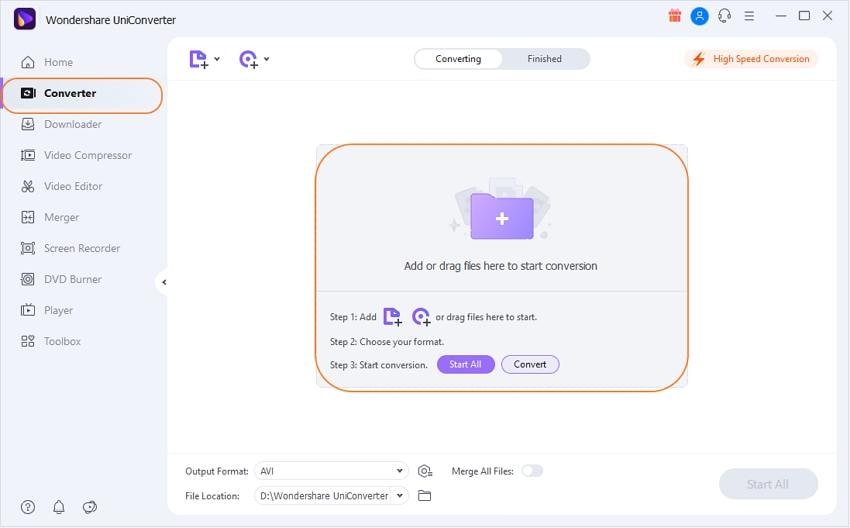Open the gift box promotions icon
The image size is (850, 528).
(x=674, y=16)
